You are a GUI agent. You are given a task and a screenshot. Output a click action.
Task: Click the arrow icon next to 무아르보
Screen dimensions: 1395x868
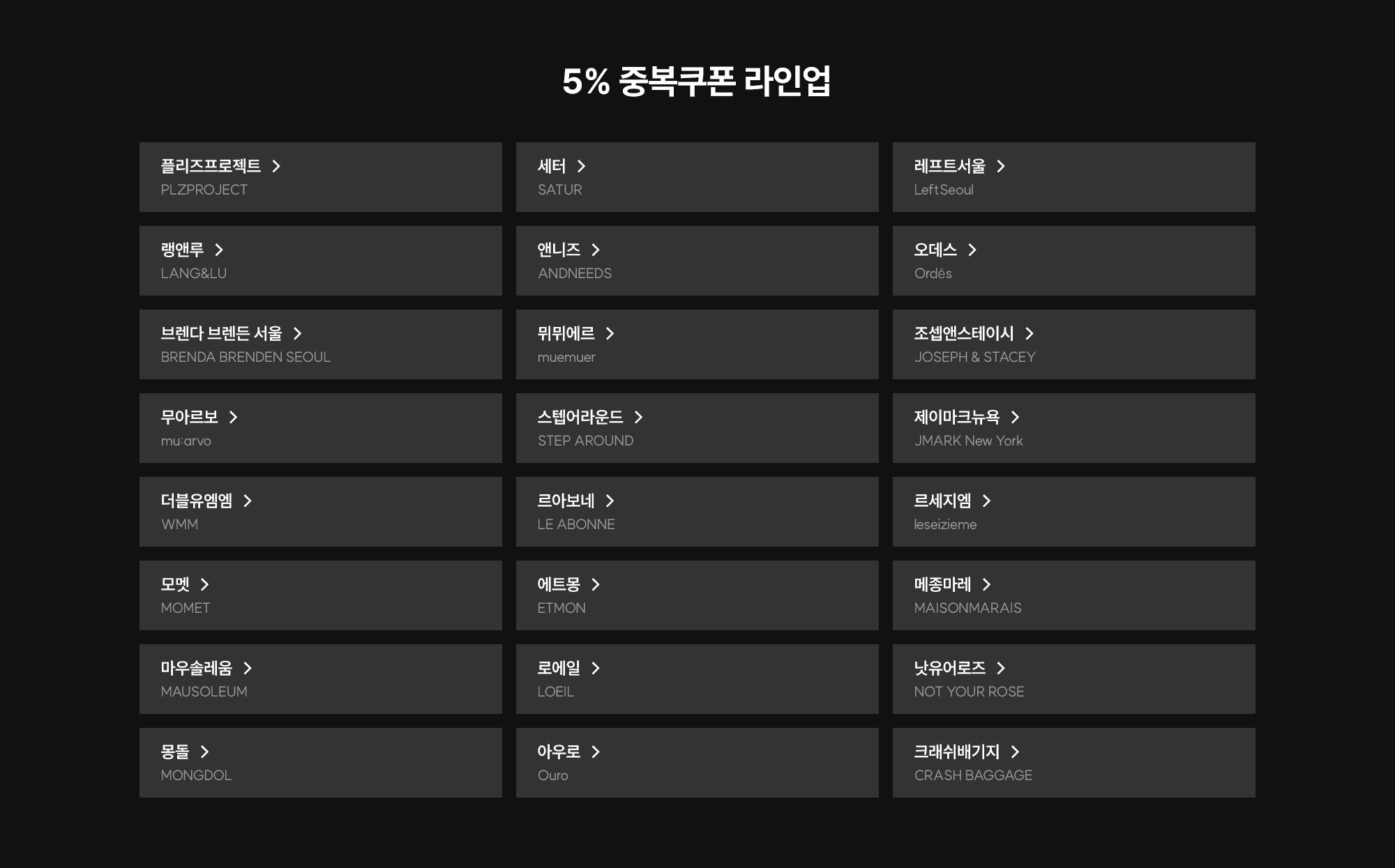click(234, 417)
